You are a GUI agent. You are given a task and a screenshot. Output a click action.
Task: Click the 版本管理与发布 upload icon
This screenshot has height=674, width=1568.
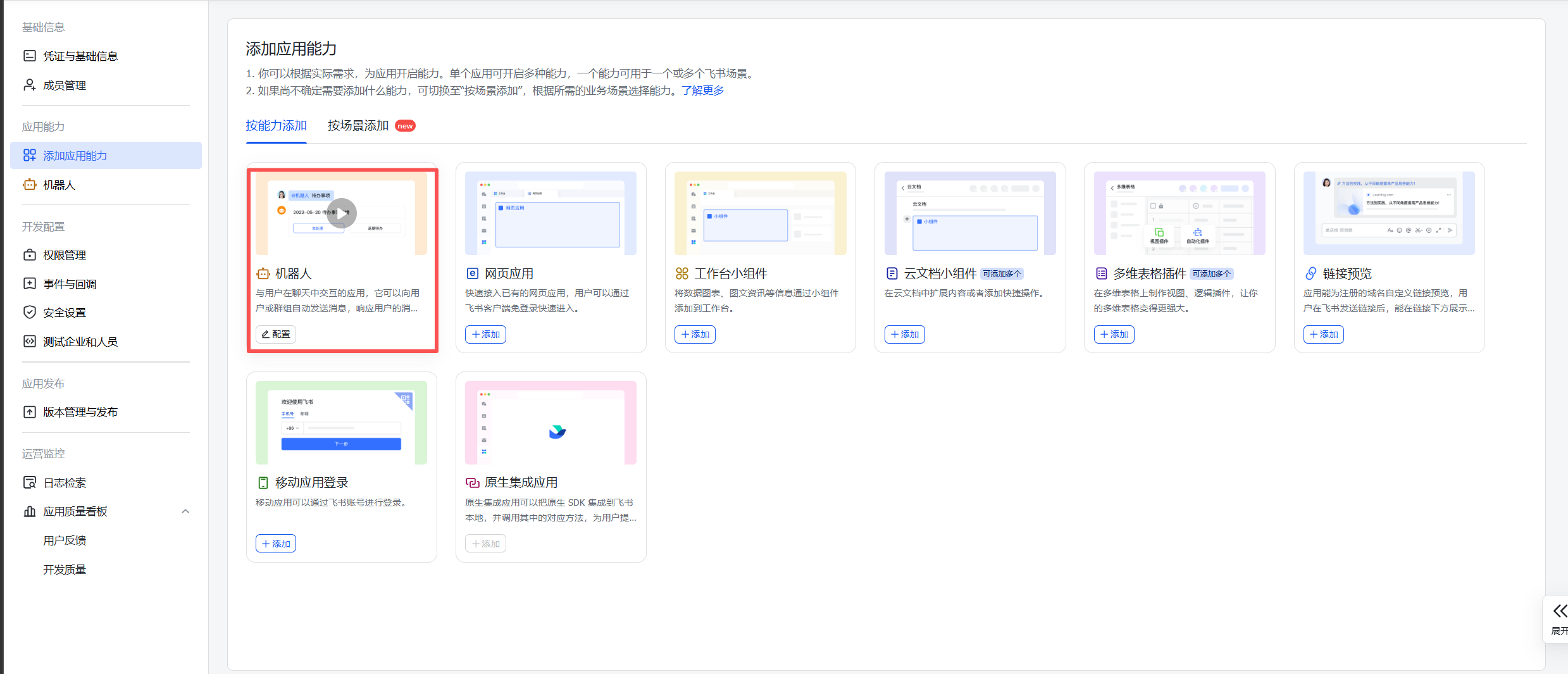click(x=29, y=411)
